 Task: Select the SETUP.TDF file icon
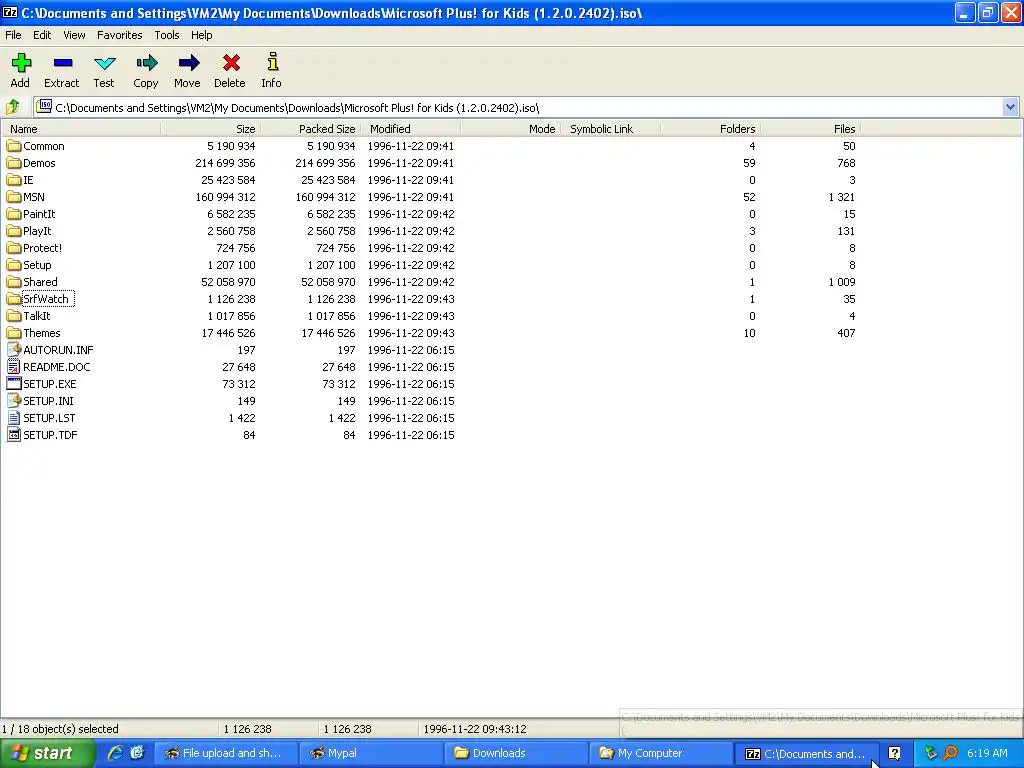click(x=14, y=434)
